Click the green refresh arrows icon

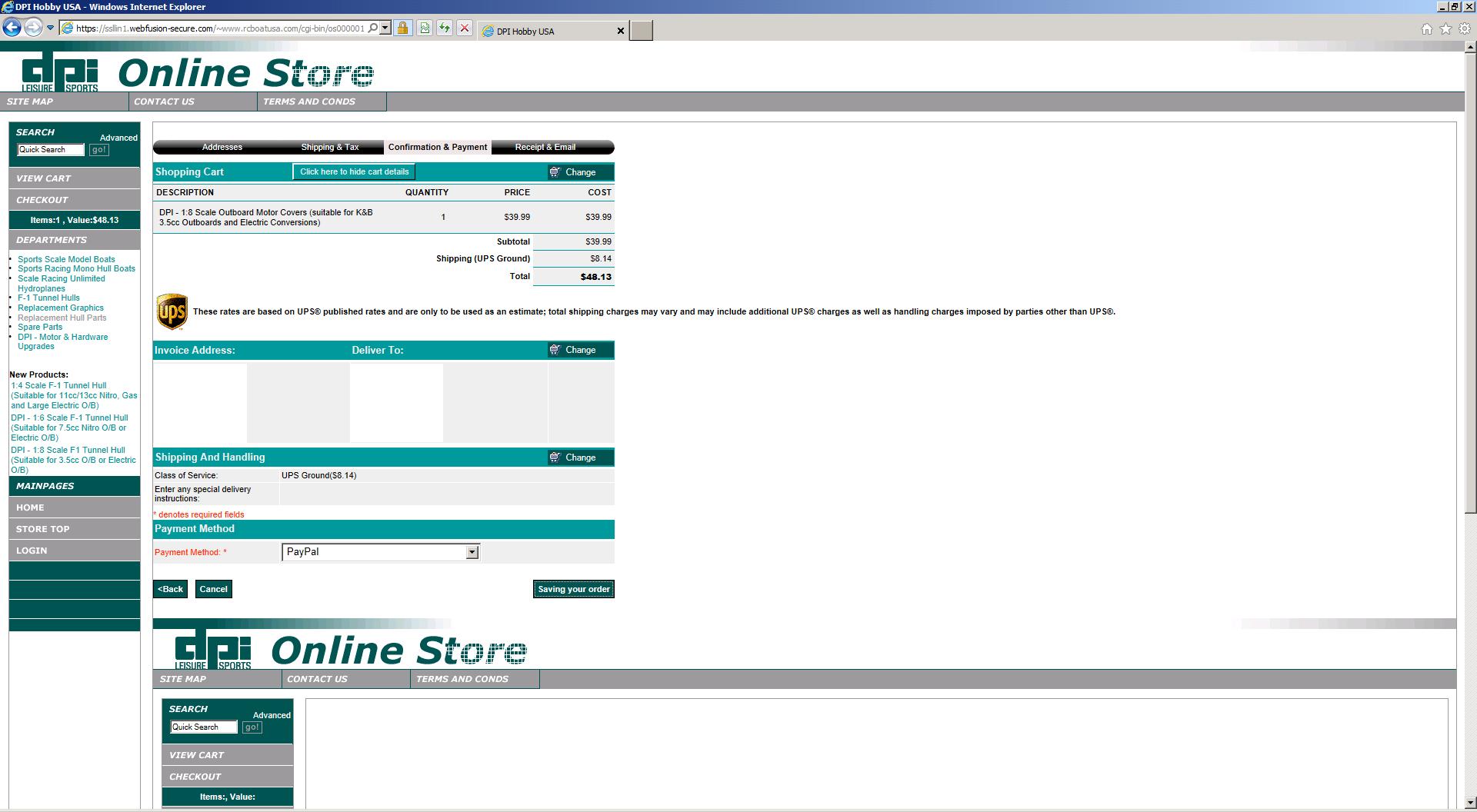point(445,28)
